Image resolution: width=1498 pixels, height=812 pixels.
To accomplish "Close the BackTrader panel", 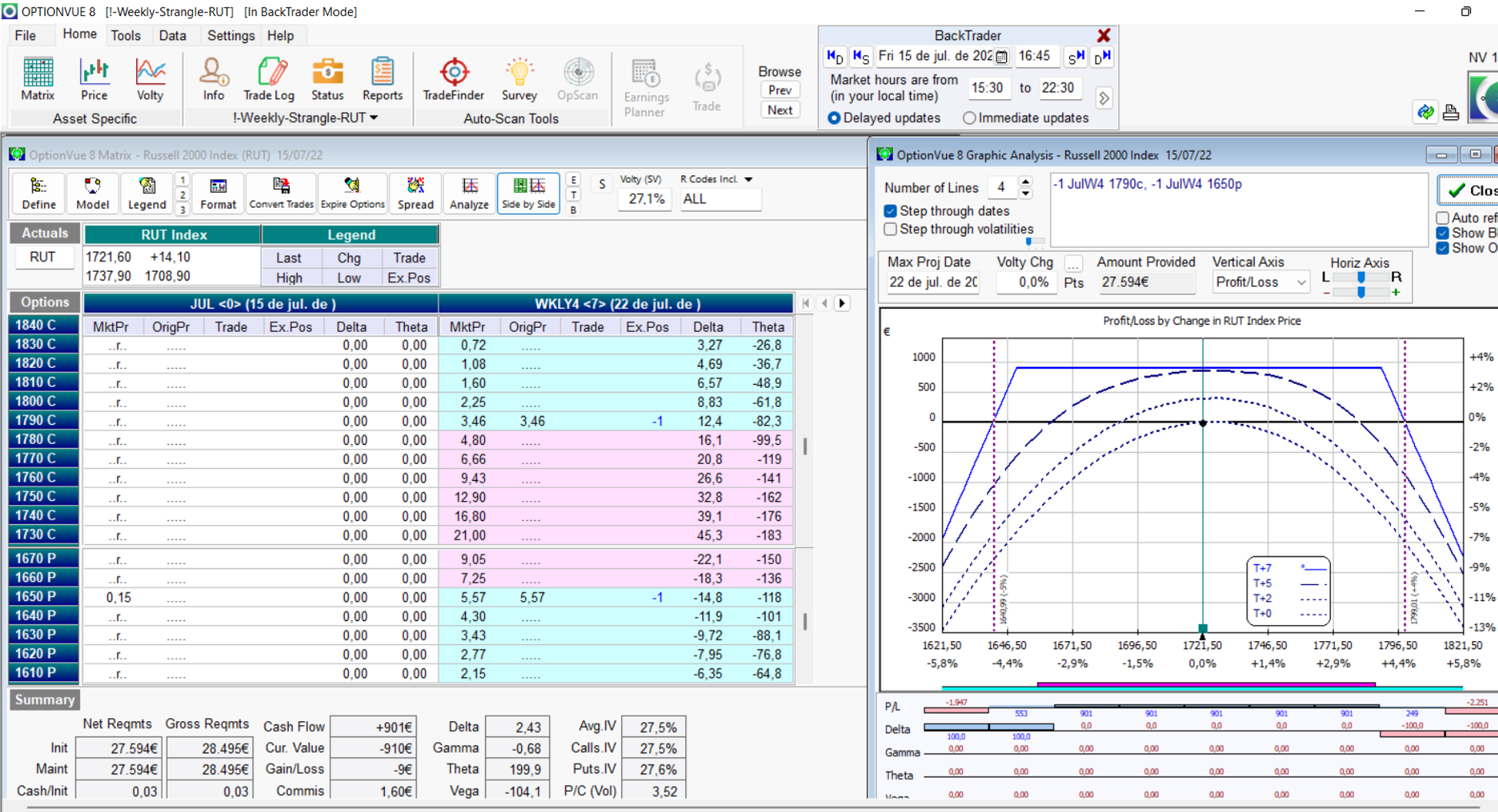I will tap(1103, 35).
